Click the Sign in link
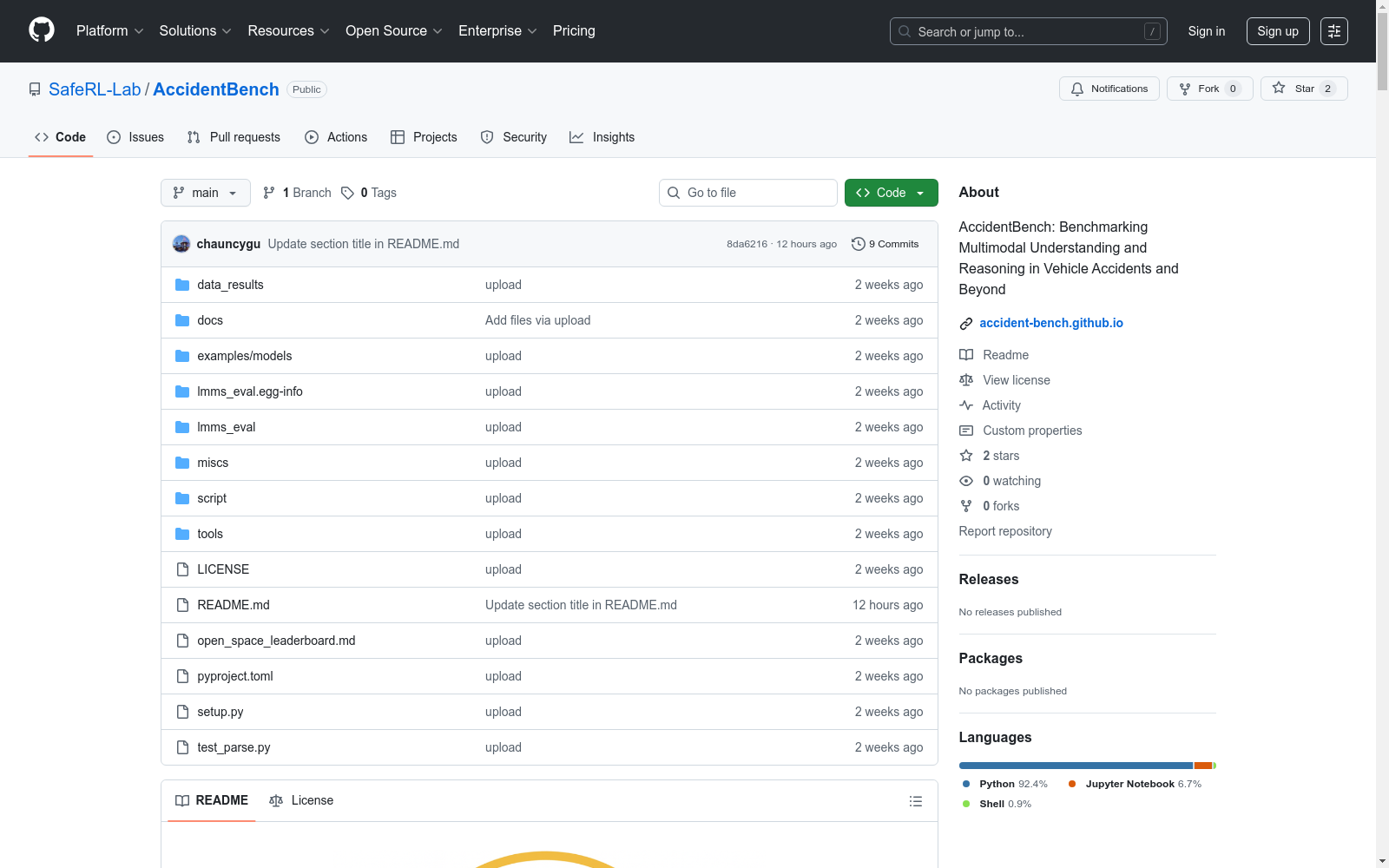Image resolution: width=1389 pixels, height=868 pixels. 1207,31
